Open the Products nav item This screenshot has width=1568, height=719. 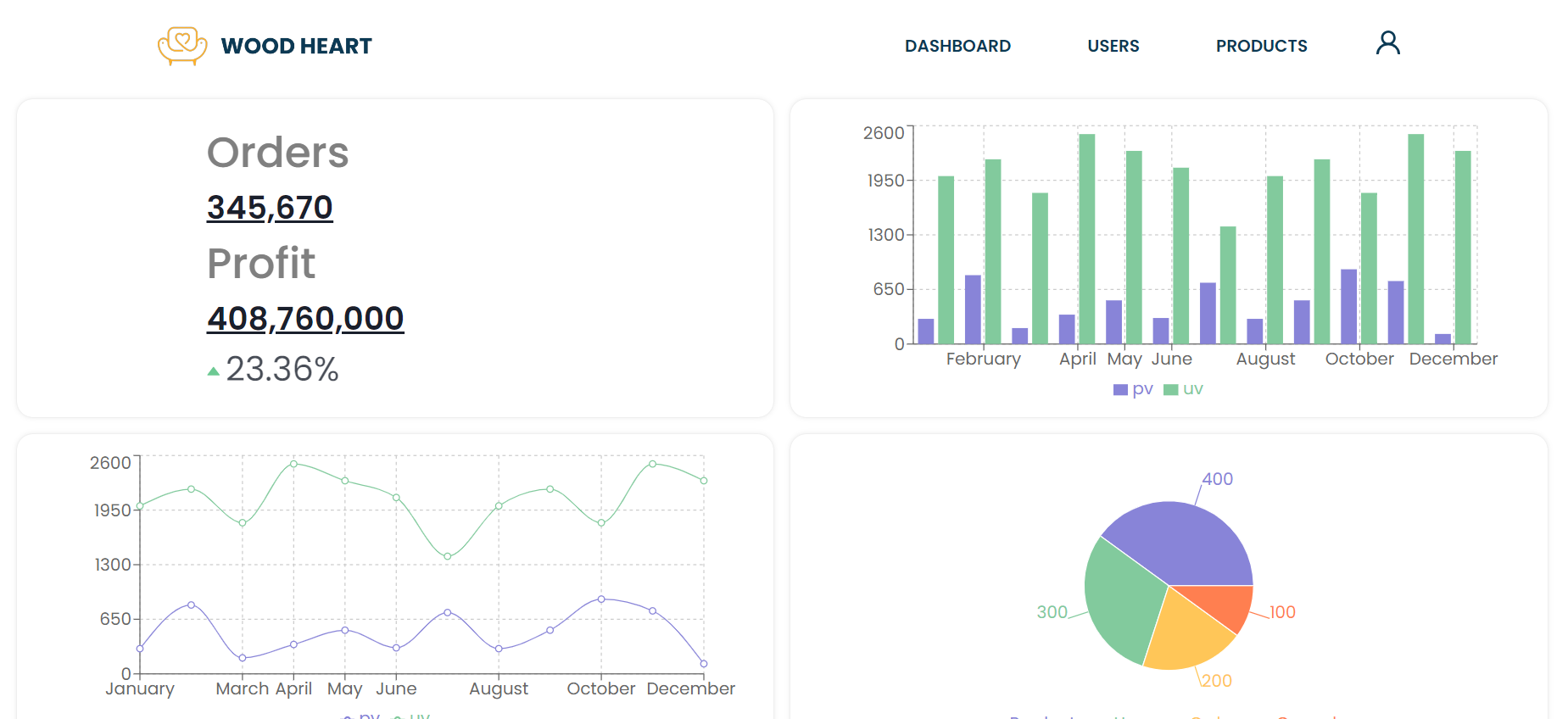pyautogui.click(x=1262, y=46)
